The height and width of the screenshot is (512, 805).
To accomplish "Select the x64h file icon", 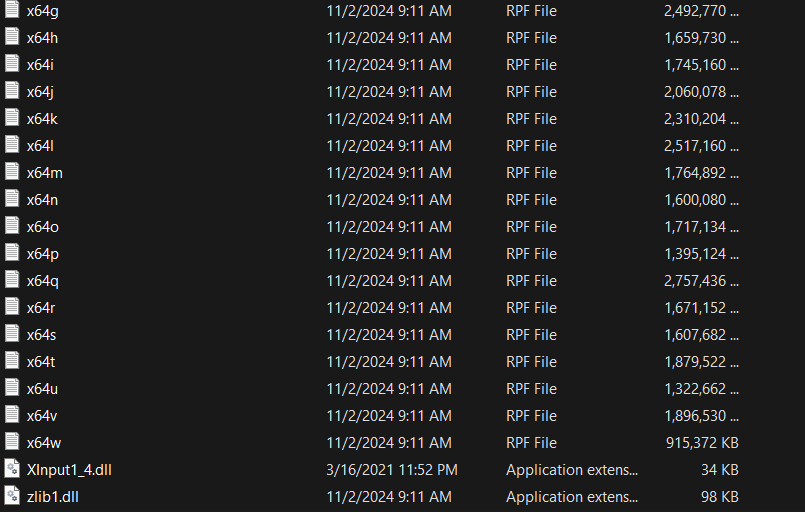I will 12,38.
